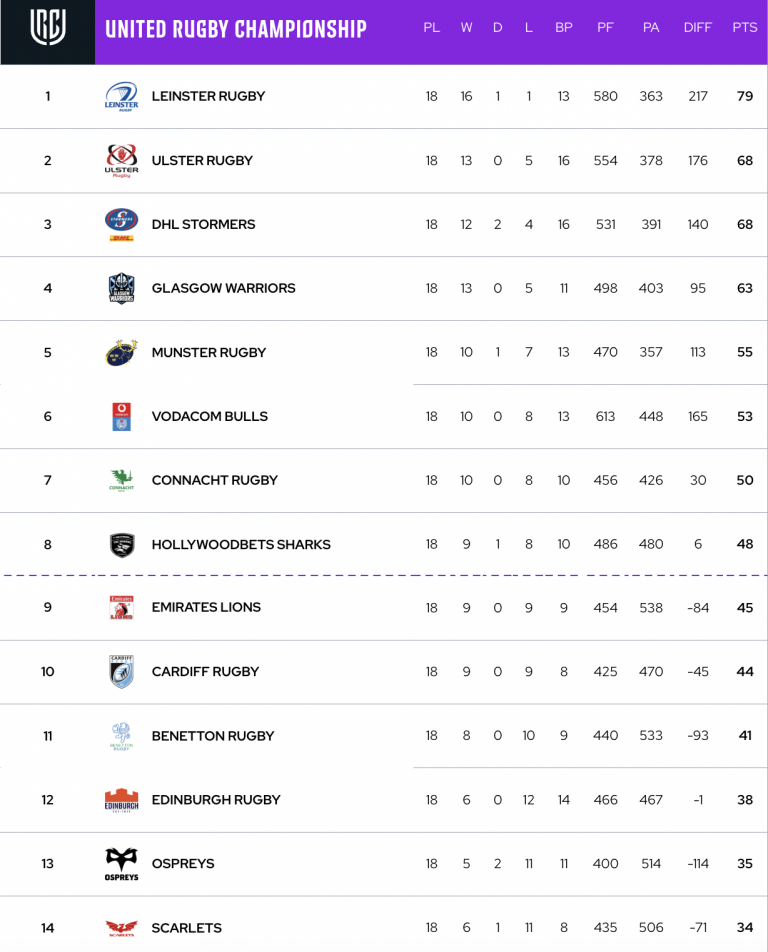768x952 pixels.
Task: Click the Emirates Lions logo
Action: 121,608
